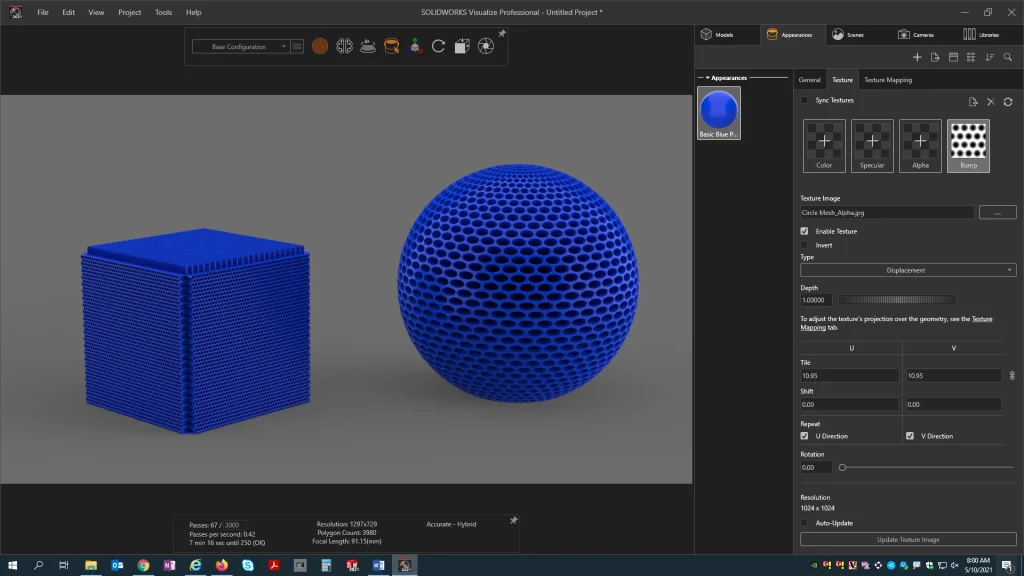This screenshot has height=576, width=1024.
Task: Click the camera aperture render icon
Action: click(485, 46)
